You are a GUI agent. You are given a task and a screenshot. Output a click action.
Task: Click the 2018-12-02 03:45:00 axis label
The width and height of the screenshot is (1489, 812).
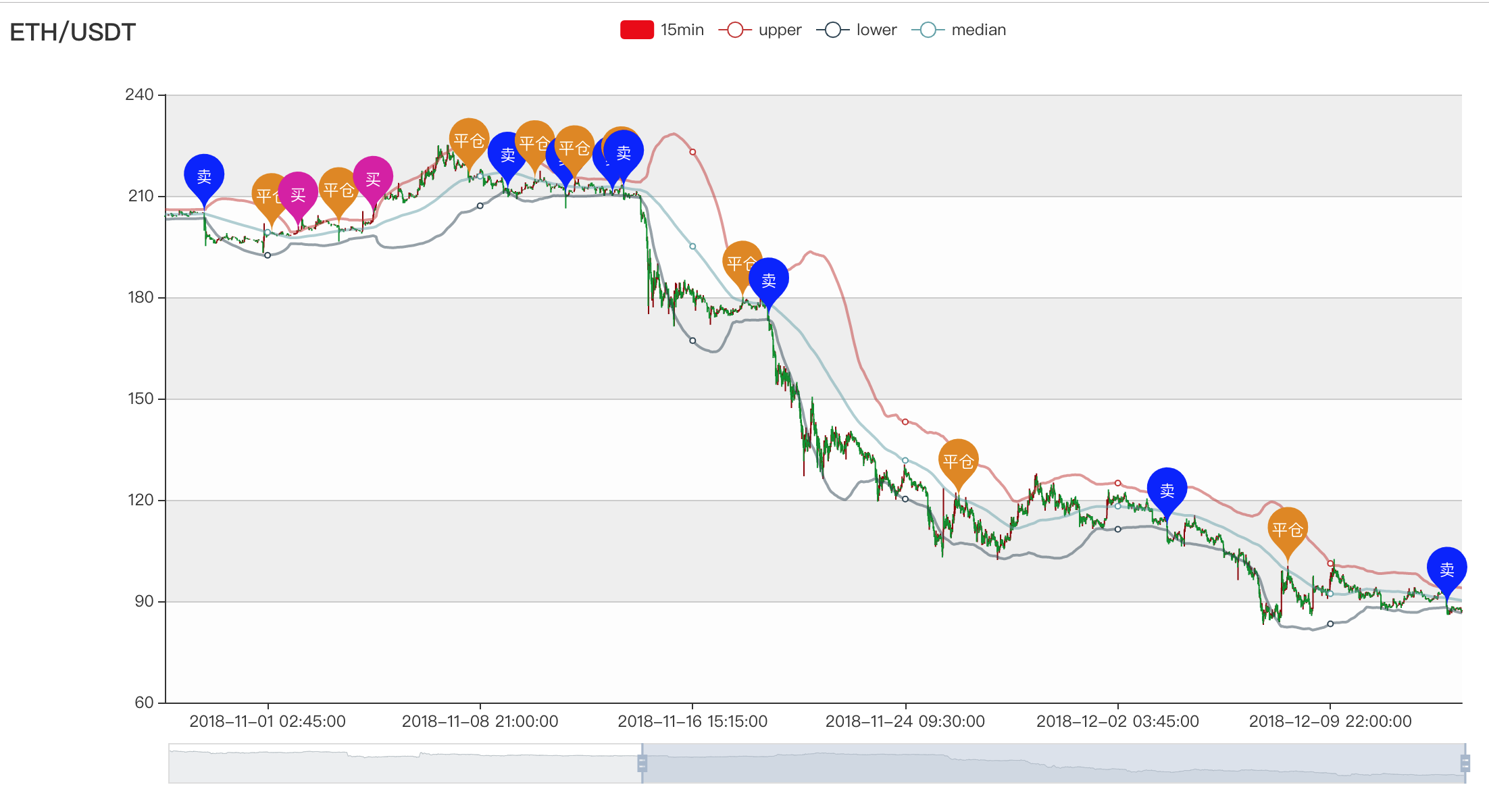click(1117, 721)
